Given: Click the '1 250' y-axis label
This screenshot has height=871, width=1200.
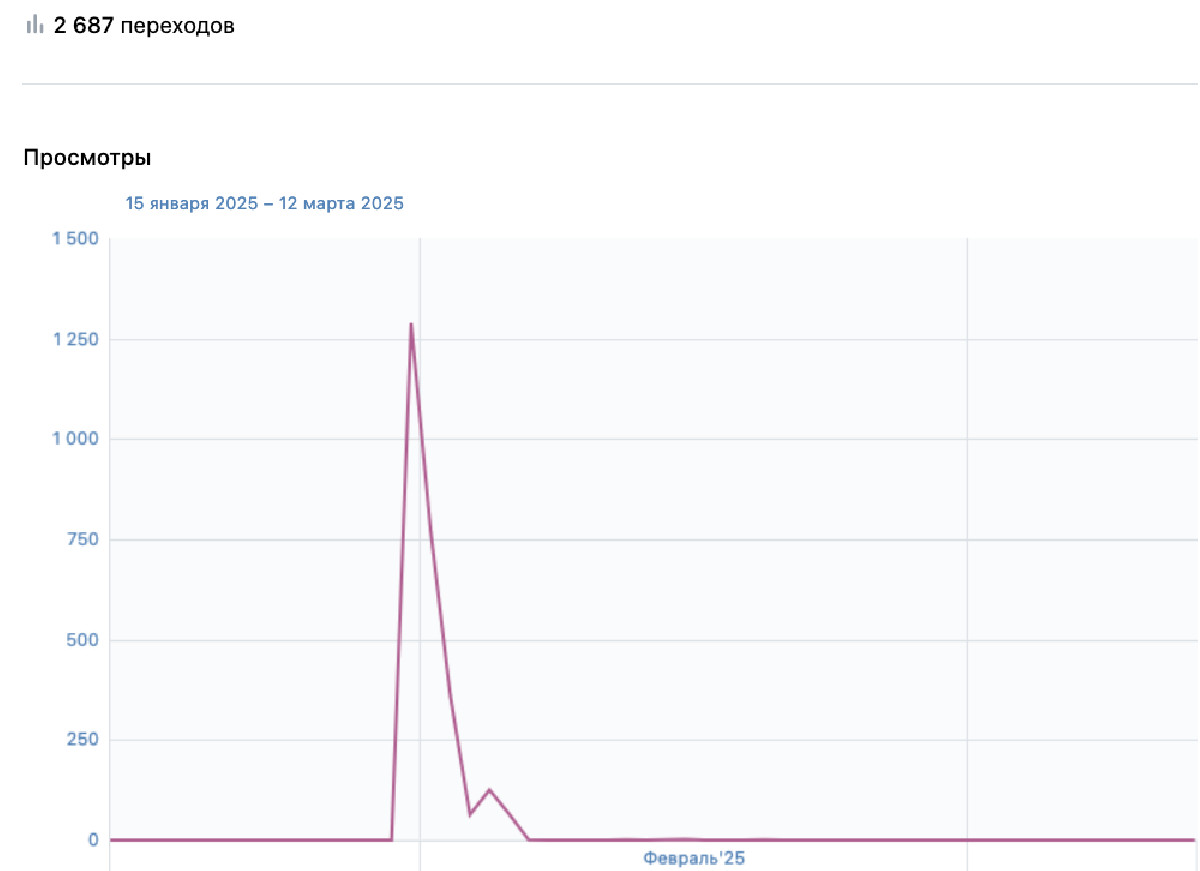Looking at the screenshot, I should (x=75, y=339).
